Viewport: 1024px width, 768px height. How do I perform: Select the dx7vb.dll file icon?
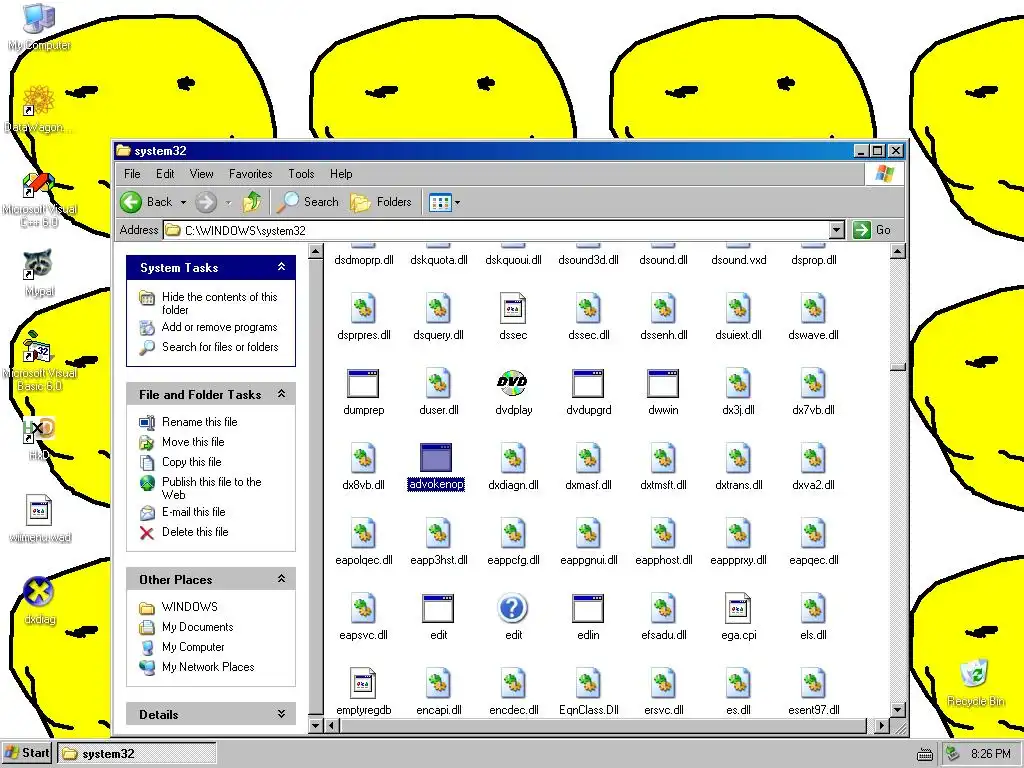(813, 383)
